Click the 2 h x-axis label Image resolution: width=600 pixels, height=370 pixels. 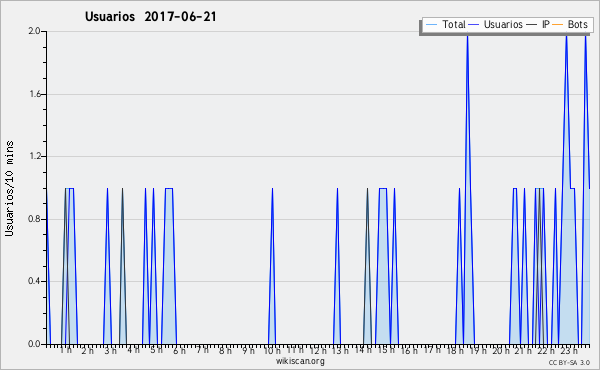point(88,350)
